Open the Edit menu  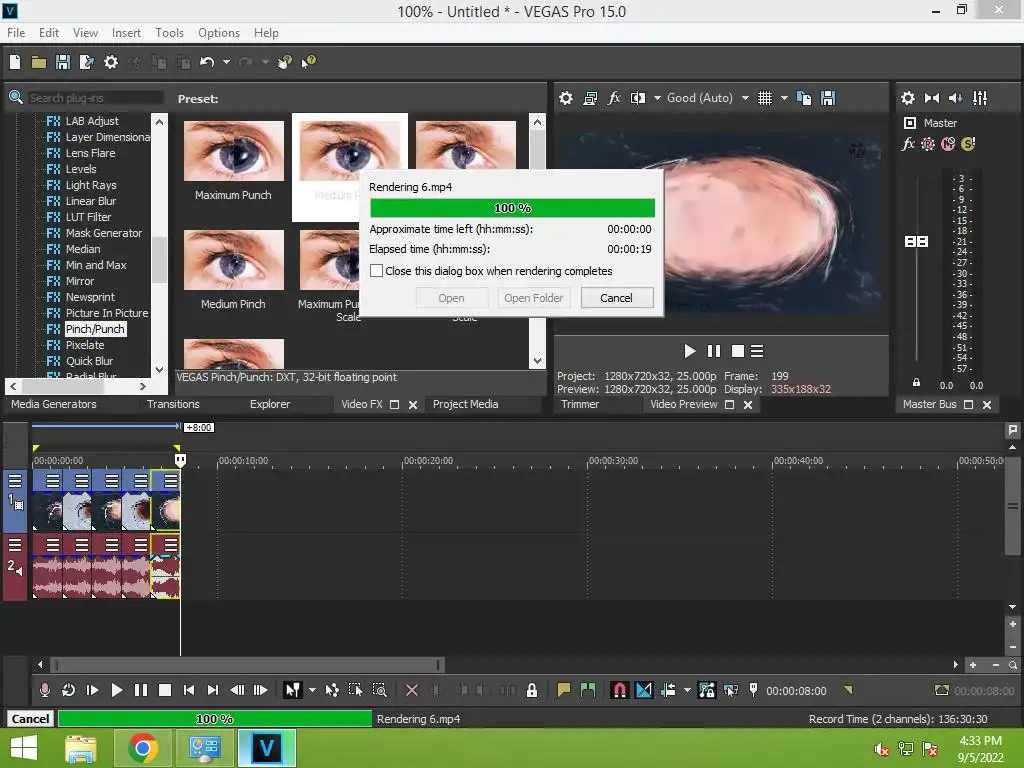tap(48, 33)
